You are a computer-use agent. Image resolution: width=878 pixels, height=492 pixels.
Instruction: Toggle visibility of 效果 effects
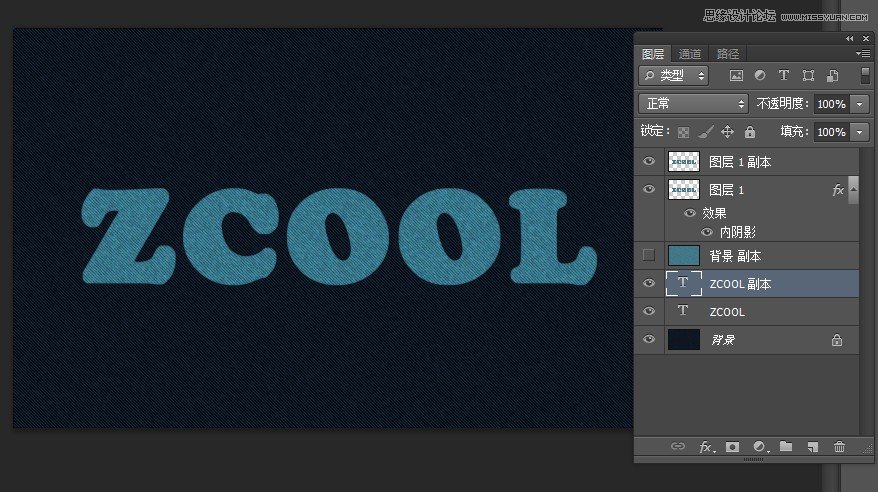pos(690,213)
